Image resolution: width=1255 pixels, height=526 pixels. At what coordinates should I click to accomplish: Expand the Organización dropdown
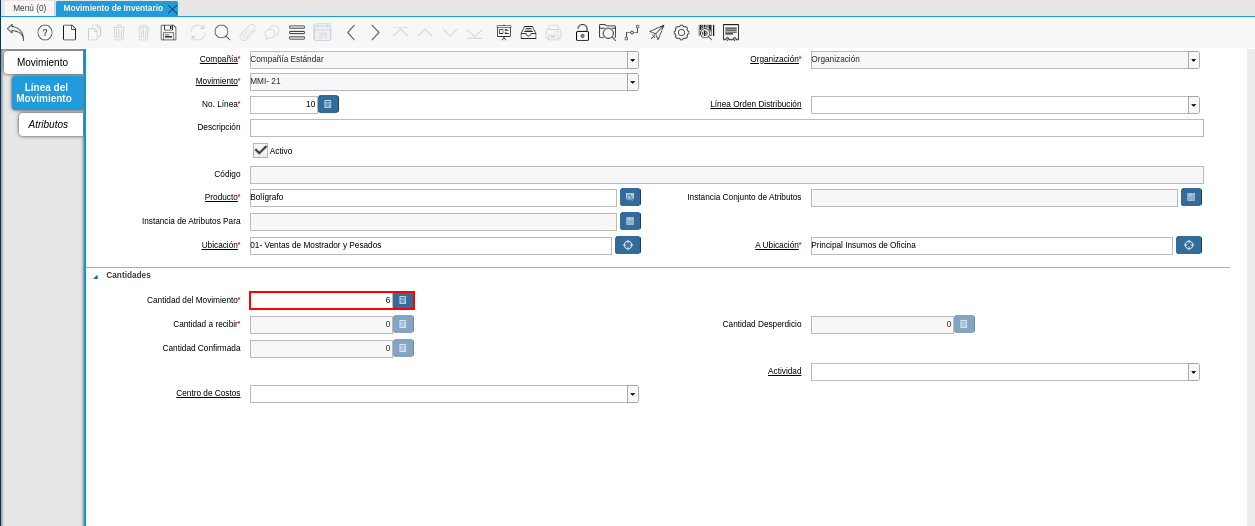pyautogui.click(x=1193, y=60)
